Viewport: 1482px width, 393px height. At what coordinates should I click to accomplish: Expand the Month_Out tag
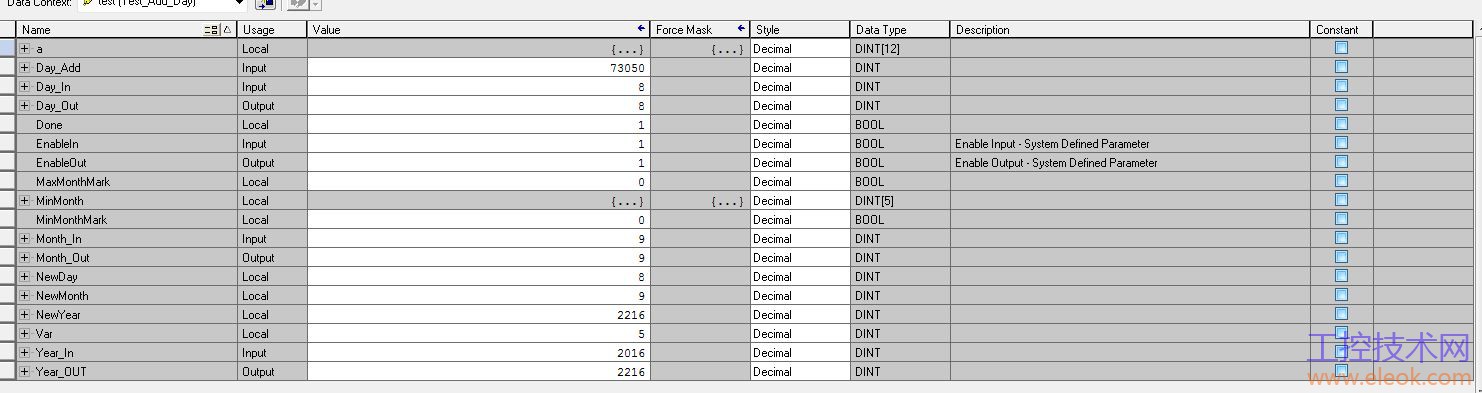point(25,257)
